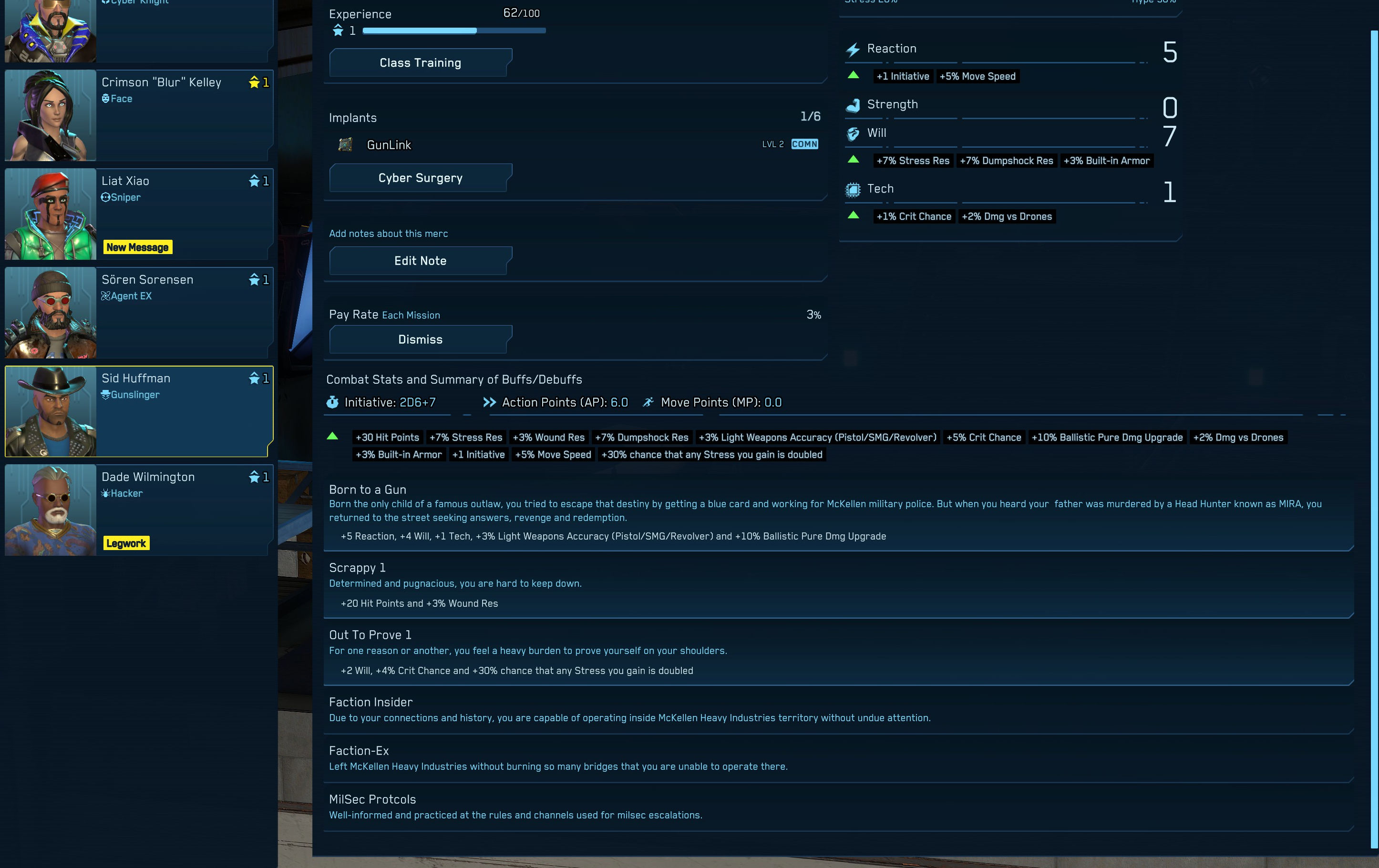Click the Move Points running icon
The image size is (1379, 868).
pyautogui.click(x=648, y=402)
